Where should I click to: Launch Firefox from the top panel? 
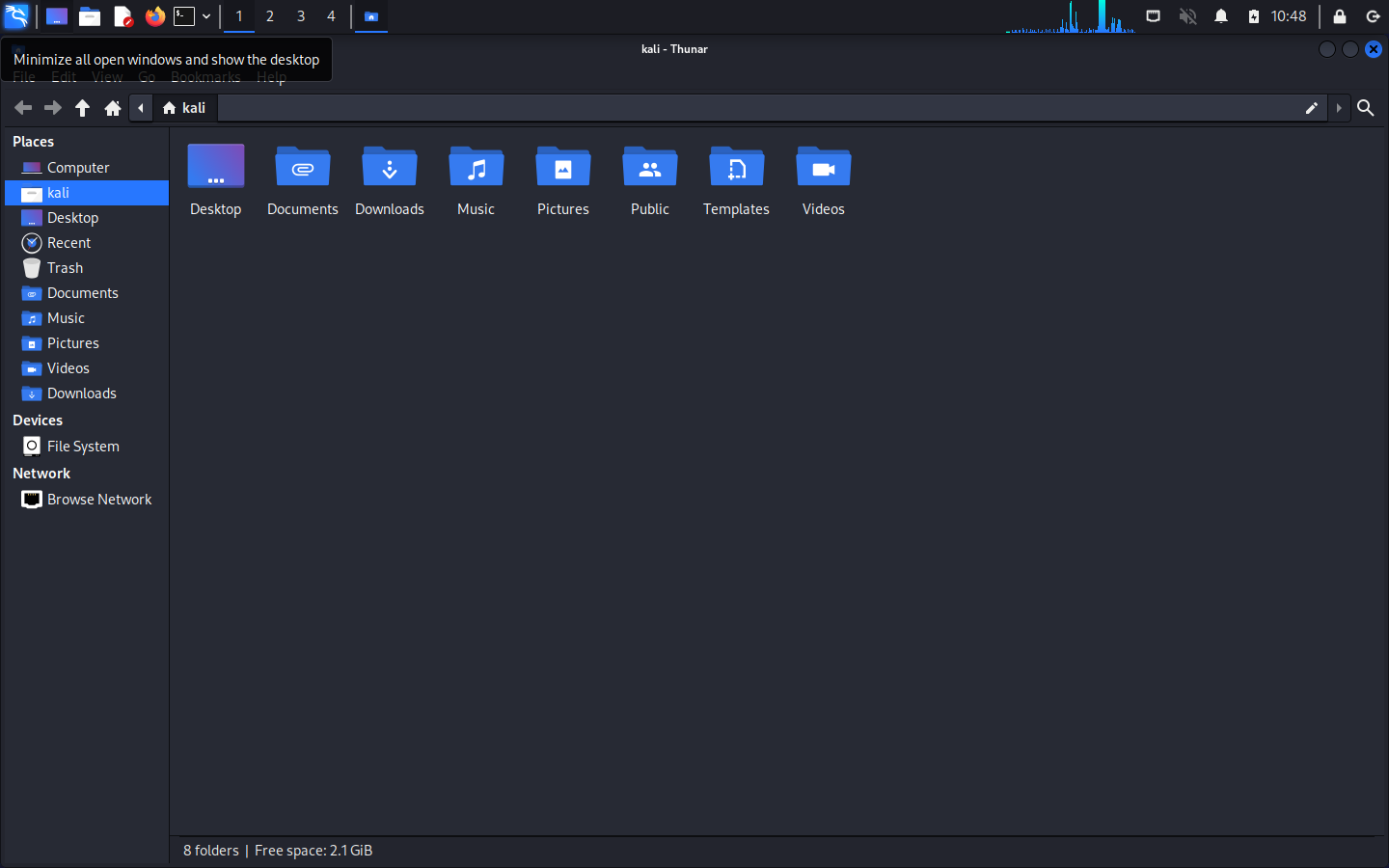click(154, 16)
